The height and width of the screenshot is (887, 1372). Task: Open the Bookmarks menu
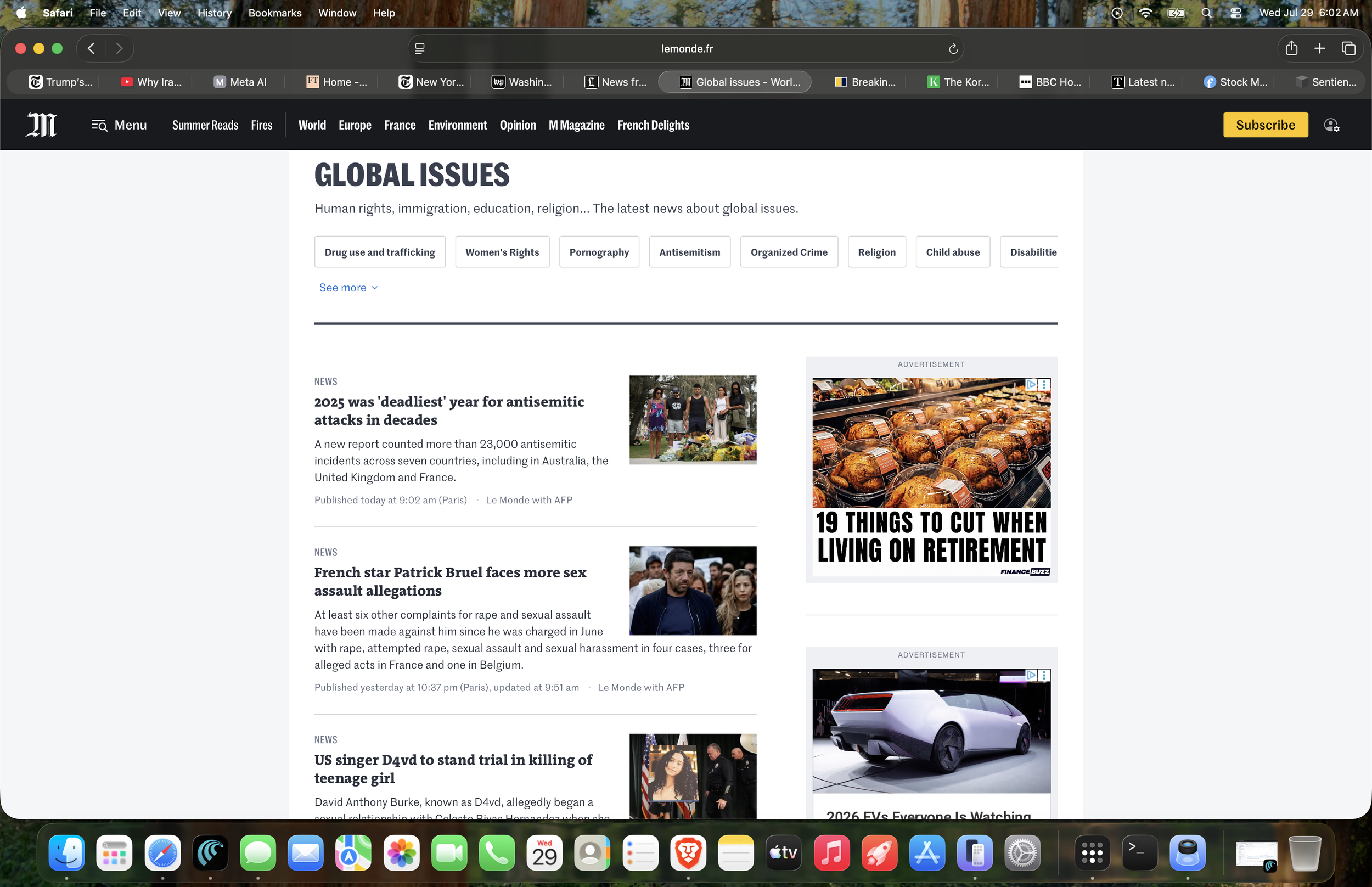(274, 13)
